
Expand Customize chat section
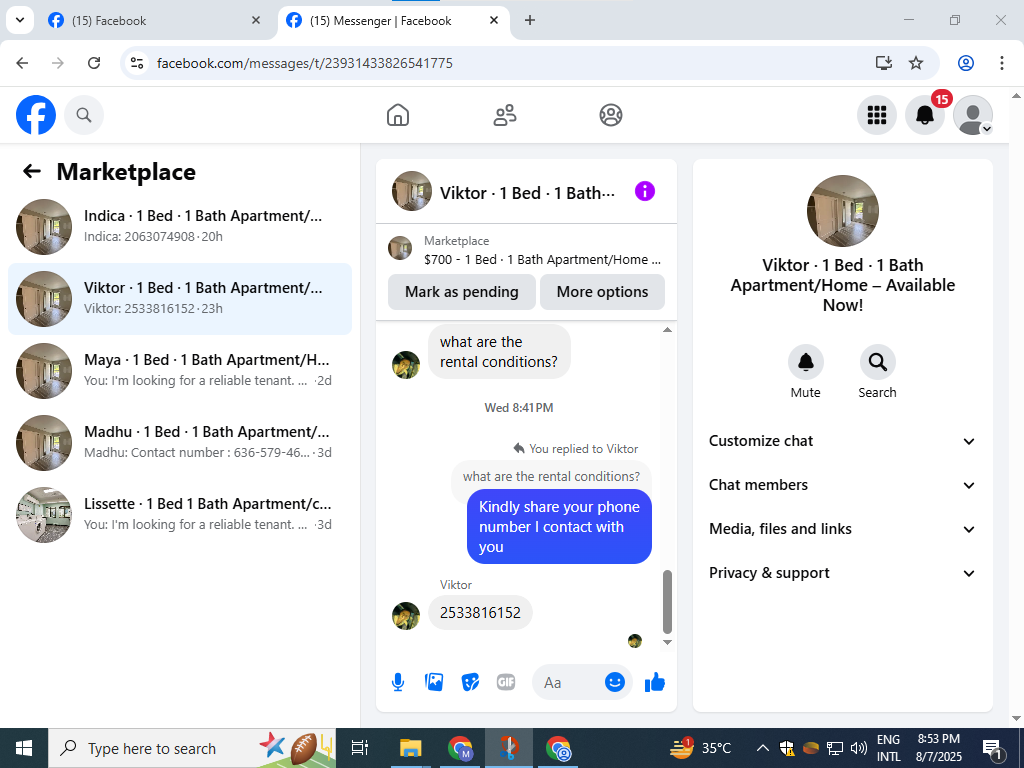pos(842,441)
